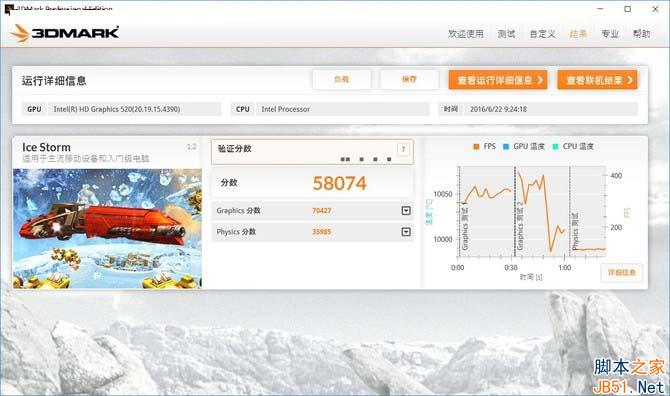Click the GPU field Intel(R) HD Graphics 520
This screenshot has width=670, height=396.
coord(135,109)
